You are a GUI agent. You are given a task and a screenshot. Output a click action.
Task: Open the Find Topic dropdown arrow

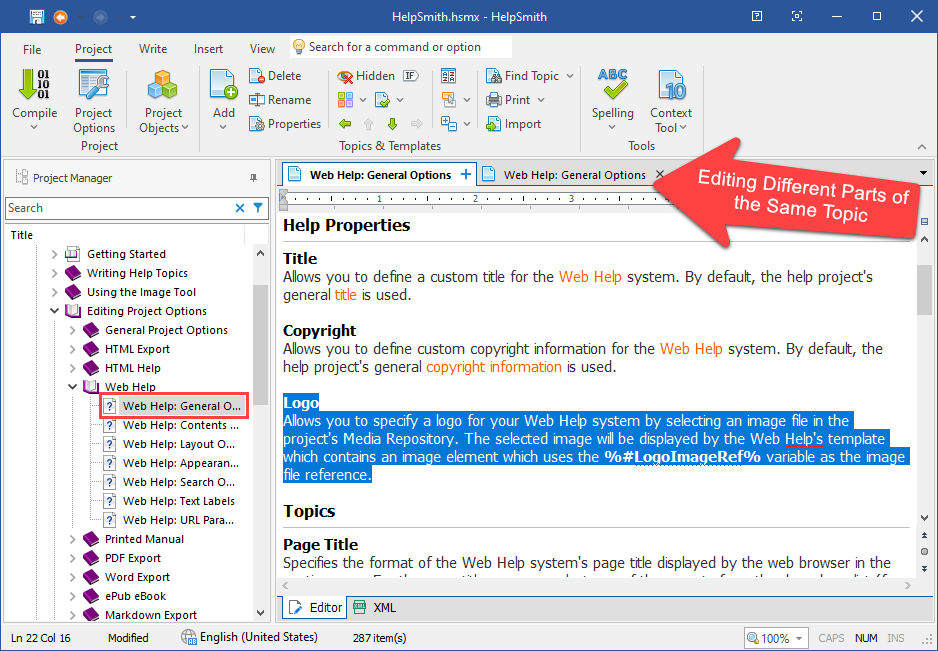[x=570, y=76]
